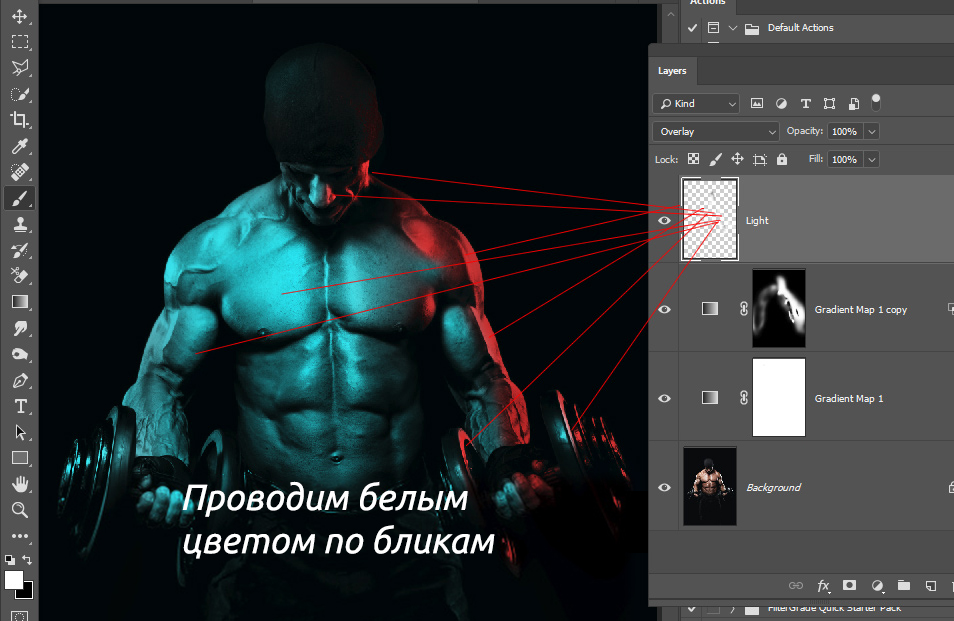The width and height of the screenshot is (954, 621).
Task: Select the Rectangular Marquee tool
Action: pos(19,42)
